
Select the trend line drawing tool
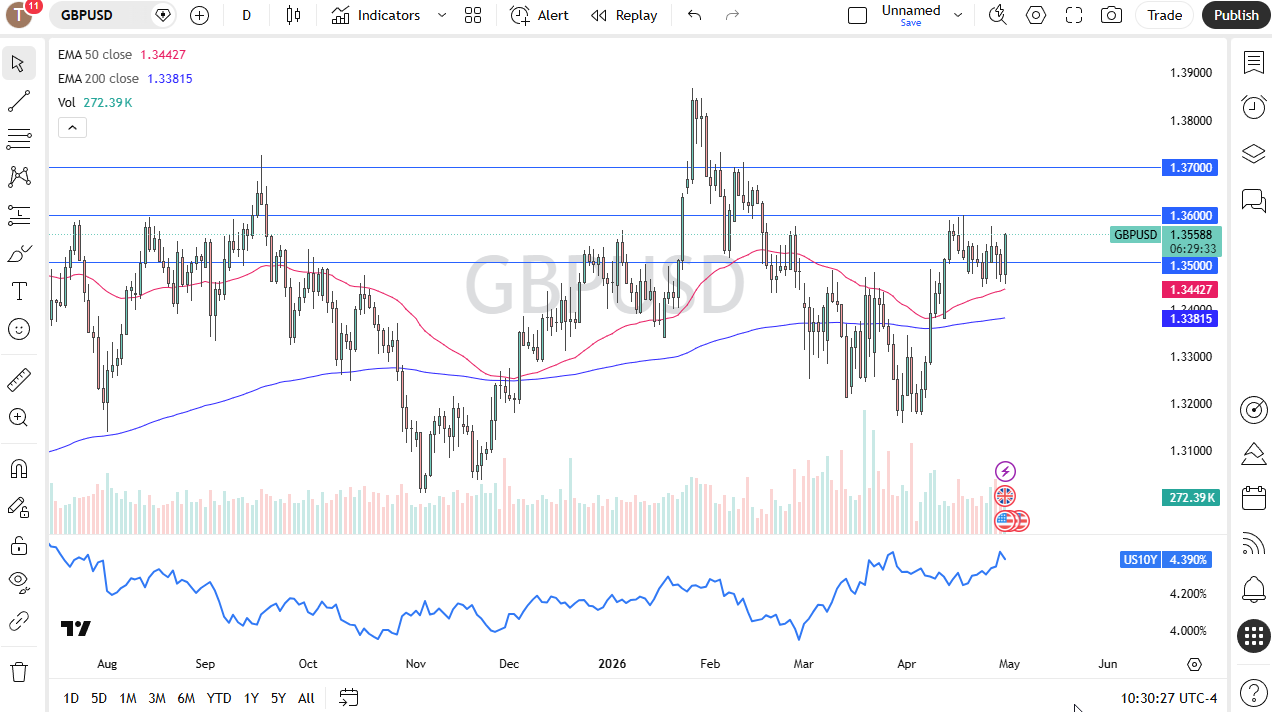[x=18, y=101]
